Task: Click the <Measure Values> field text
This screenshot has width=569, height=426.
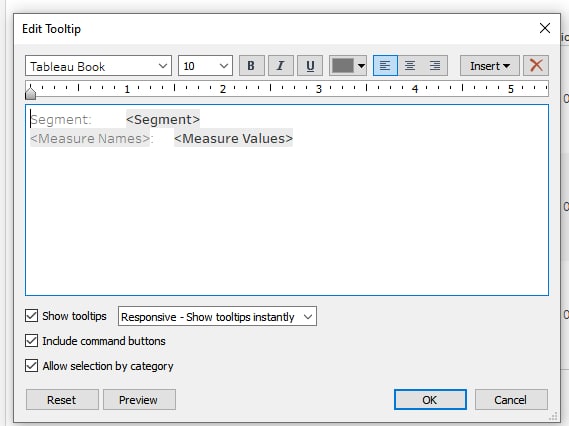Action: coord(233,138)
